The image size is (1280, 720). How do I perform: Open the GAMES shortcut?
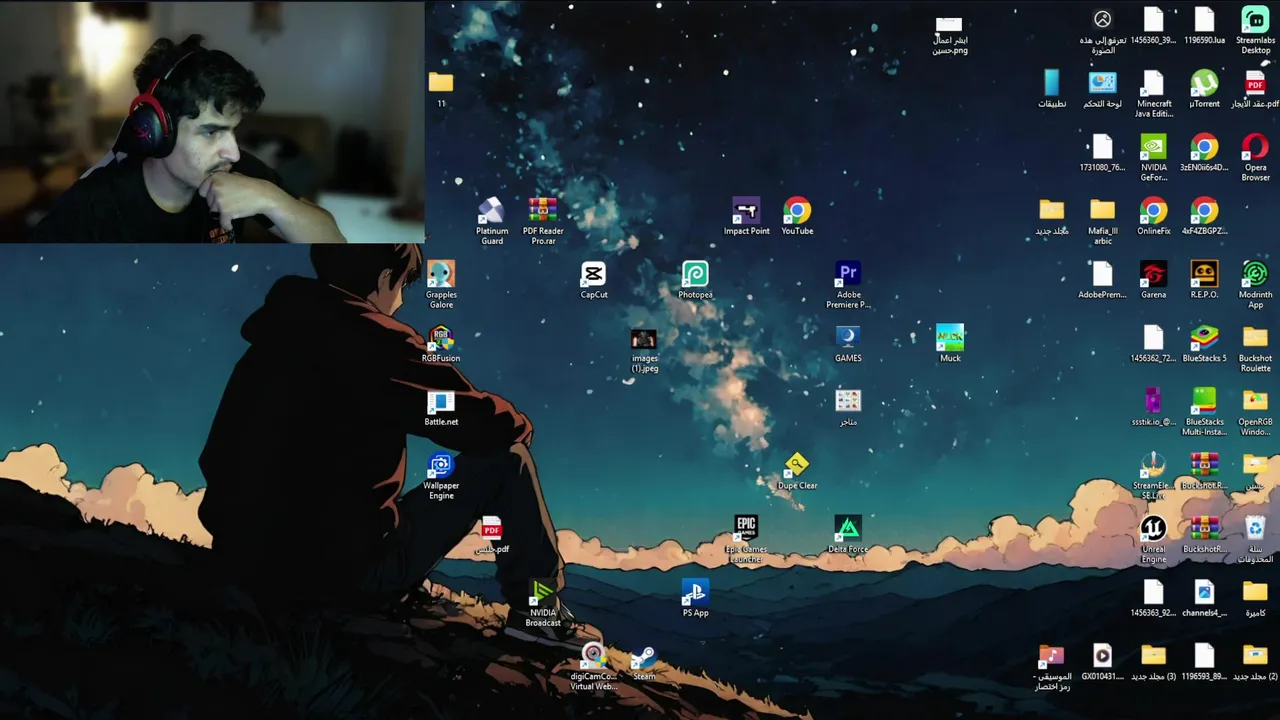tap(848, 344)
